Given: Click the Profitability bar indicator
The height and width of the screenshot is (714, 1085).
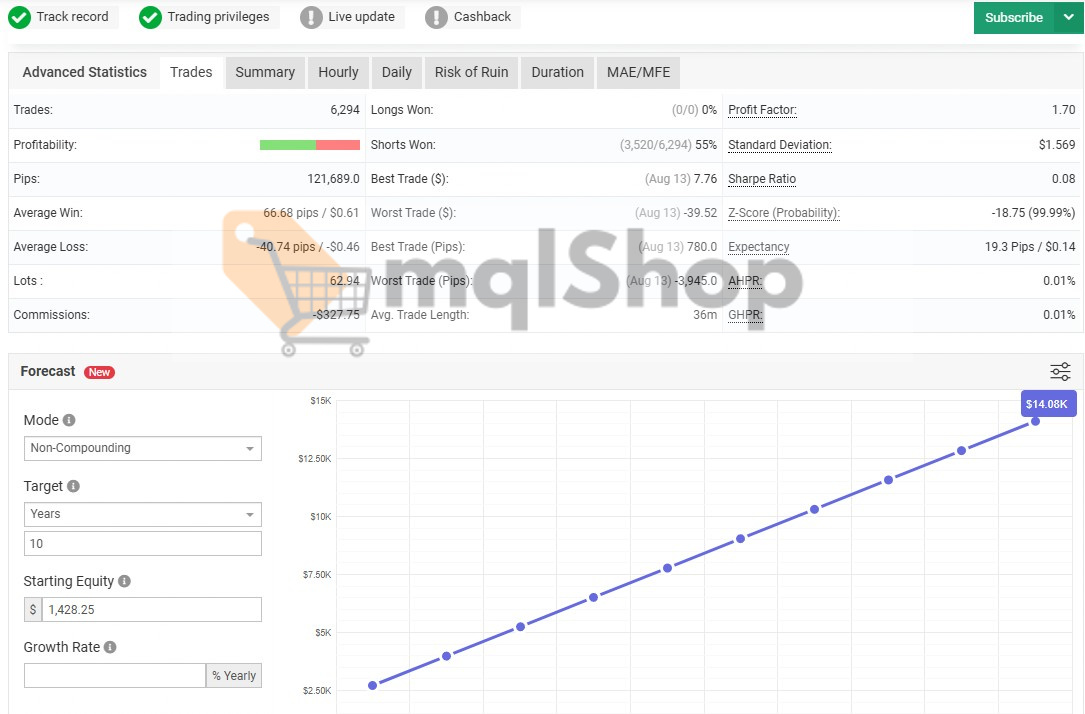Looking at the screenshot, I should (310, 144).
